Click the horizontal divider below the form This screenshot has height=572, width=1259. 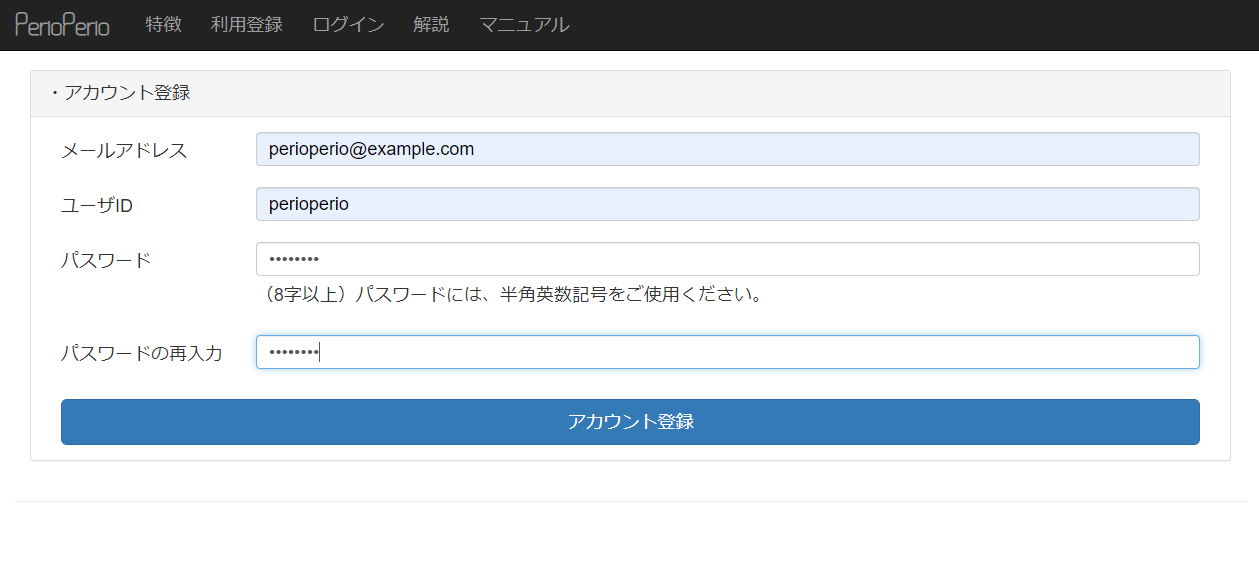630,501
